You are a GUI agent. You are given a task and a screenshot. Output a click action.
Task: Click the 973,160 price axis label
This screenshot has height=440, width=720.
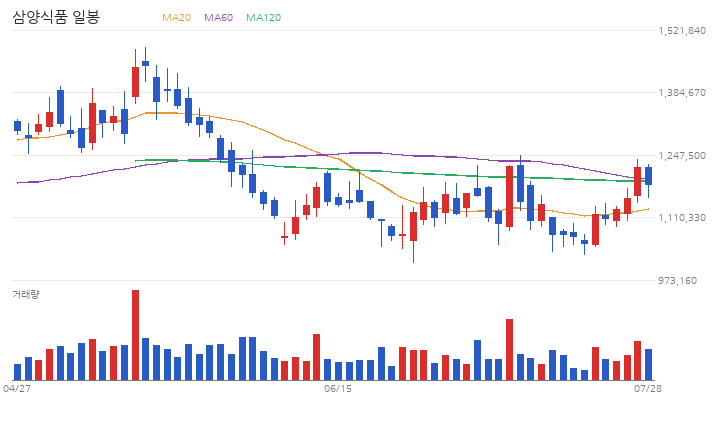(677, 280)
